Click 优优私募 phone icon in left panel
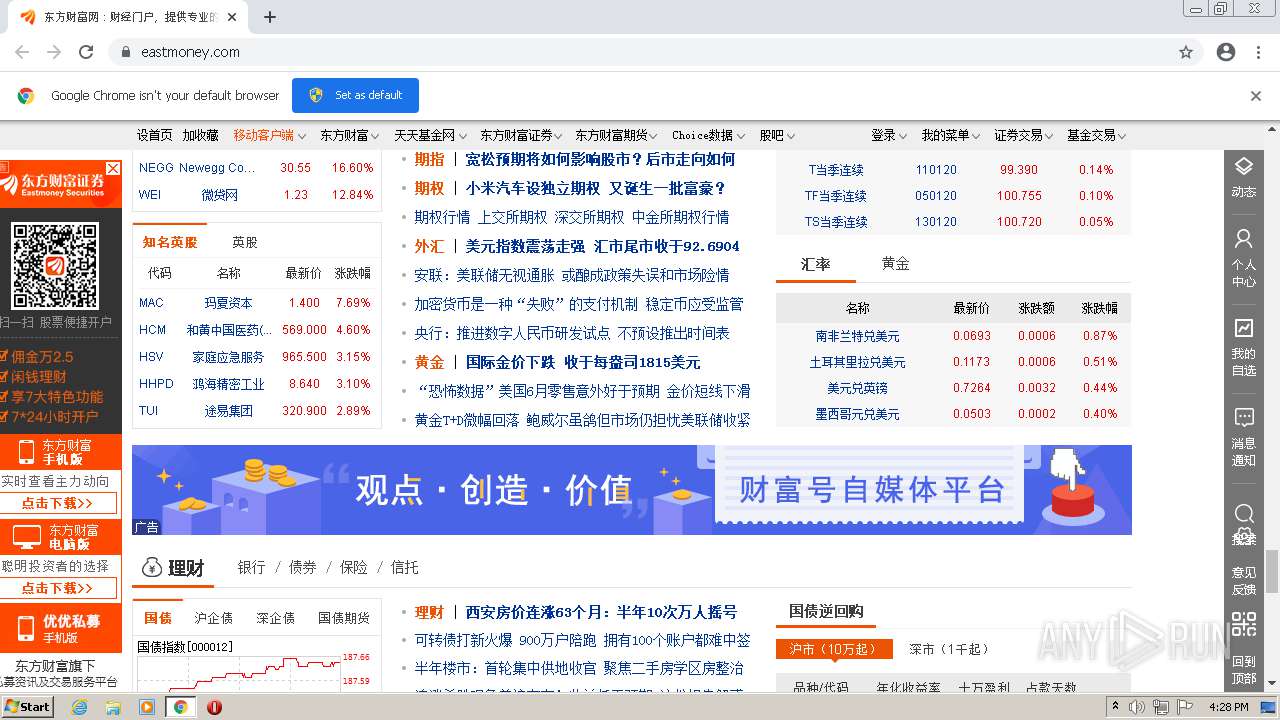This screenshot has height=720, width=1280. tap(26, 628)
